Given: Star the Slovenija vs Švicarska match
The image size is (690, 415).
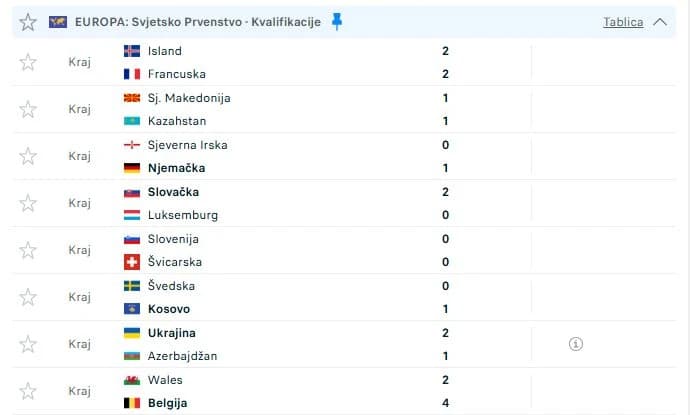Looking at the screenshot, I should [28, 250].
